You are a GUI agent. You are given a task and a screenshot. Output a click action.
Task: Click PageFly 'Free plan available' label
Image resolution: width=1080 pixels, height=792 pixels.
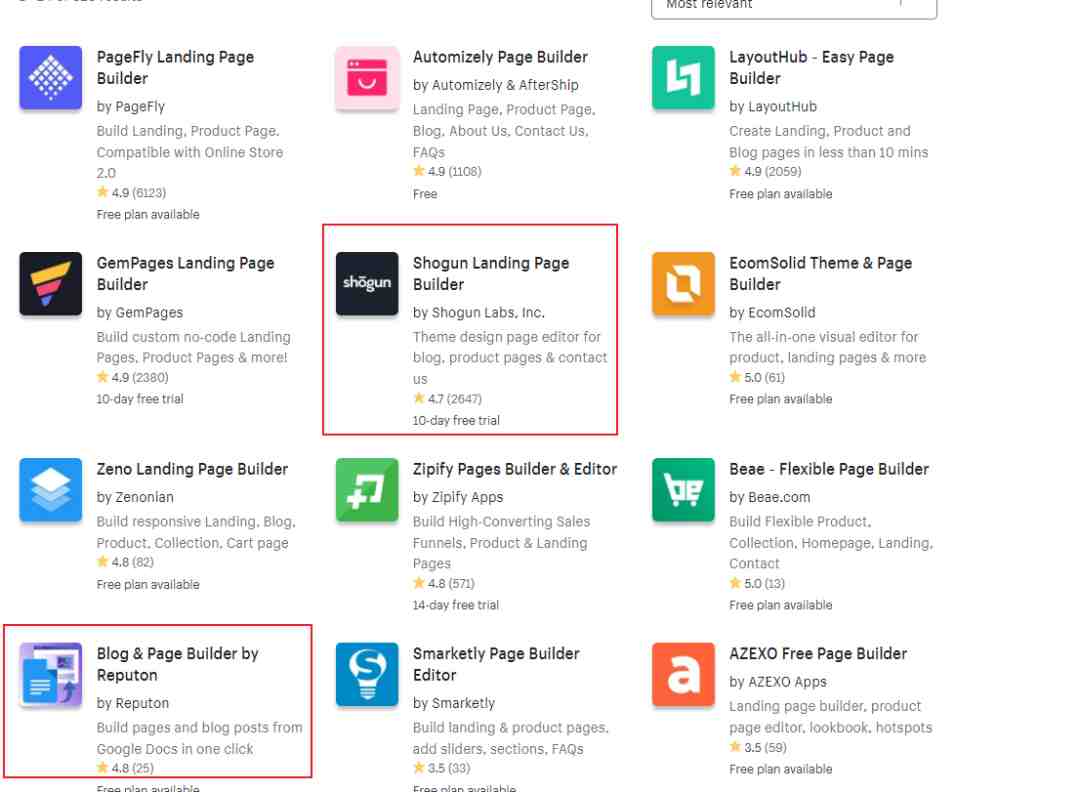(x=148, y=215)
